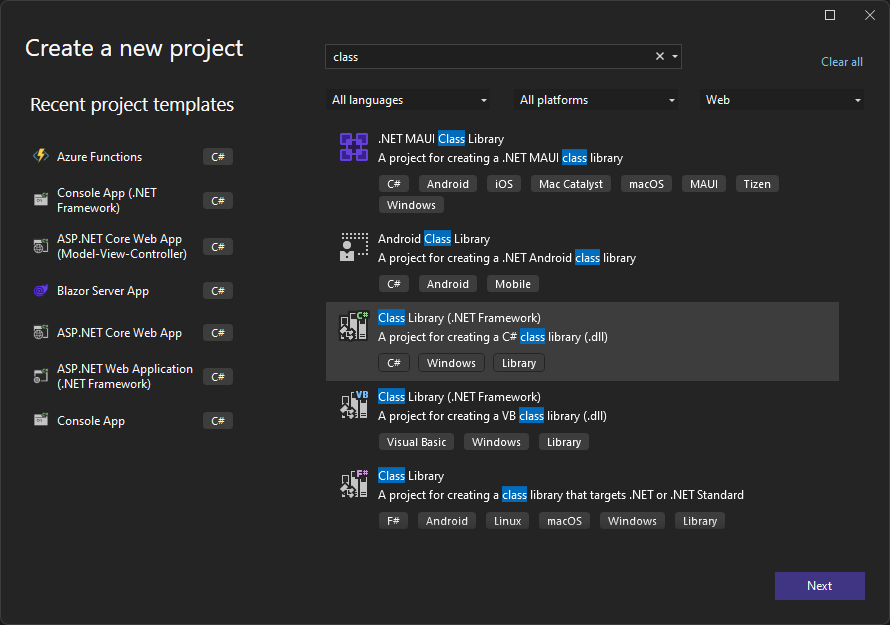Image resolution: width=890 pixels, height=625 pixels.
Task: Click the C# tag next to Azure Functions
Action: (218, 157)
